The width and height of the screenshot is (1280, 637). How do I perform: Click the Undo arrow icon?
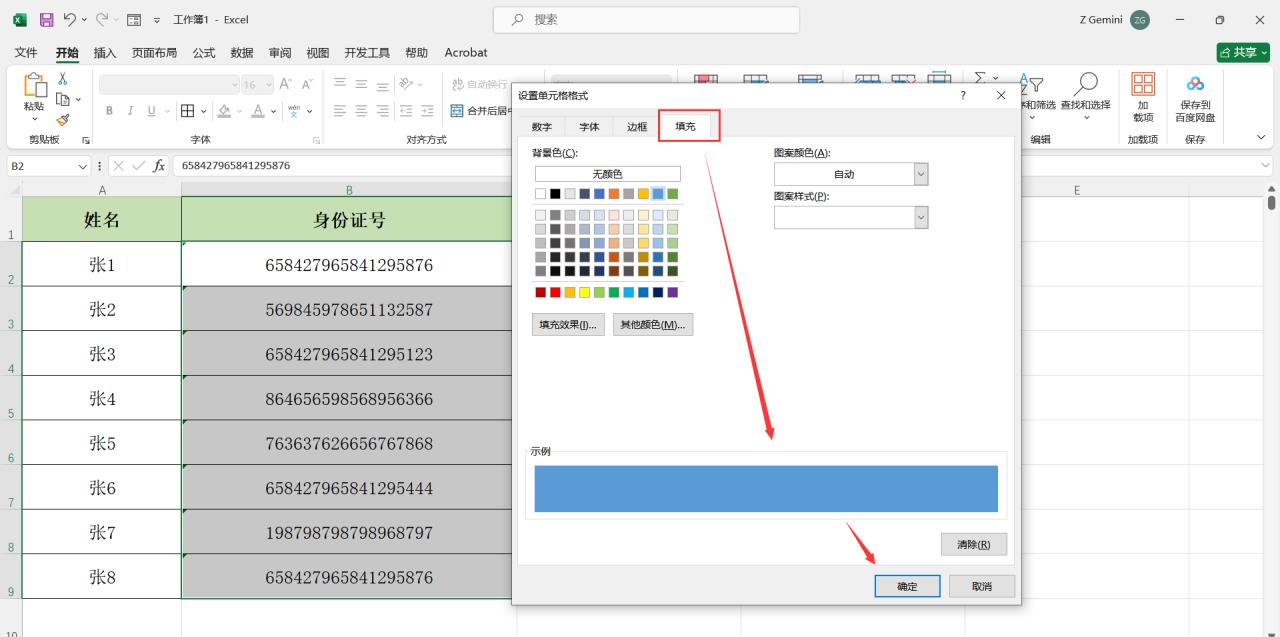coord(69,20)
